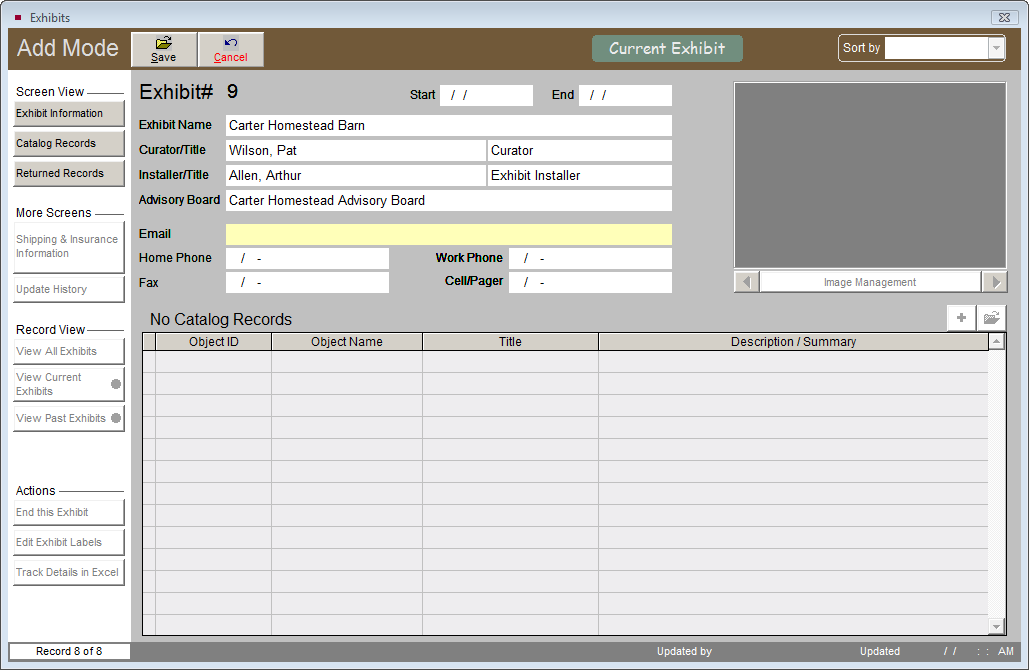Image resolution: width=1029 pixels, height=670 pixels.
Task: Click the exhibit image placeholder thumbnail
Action: pyautogui.click(x=870, y=175)
